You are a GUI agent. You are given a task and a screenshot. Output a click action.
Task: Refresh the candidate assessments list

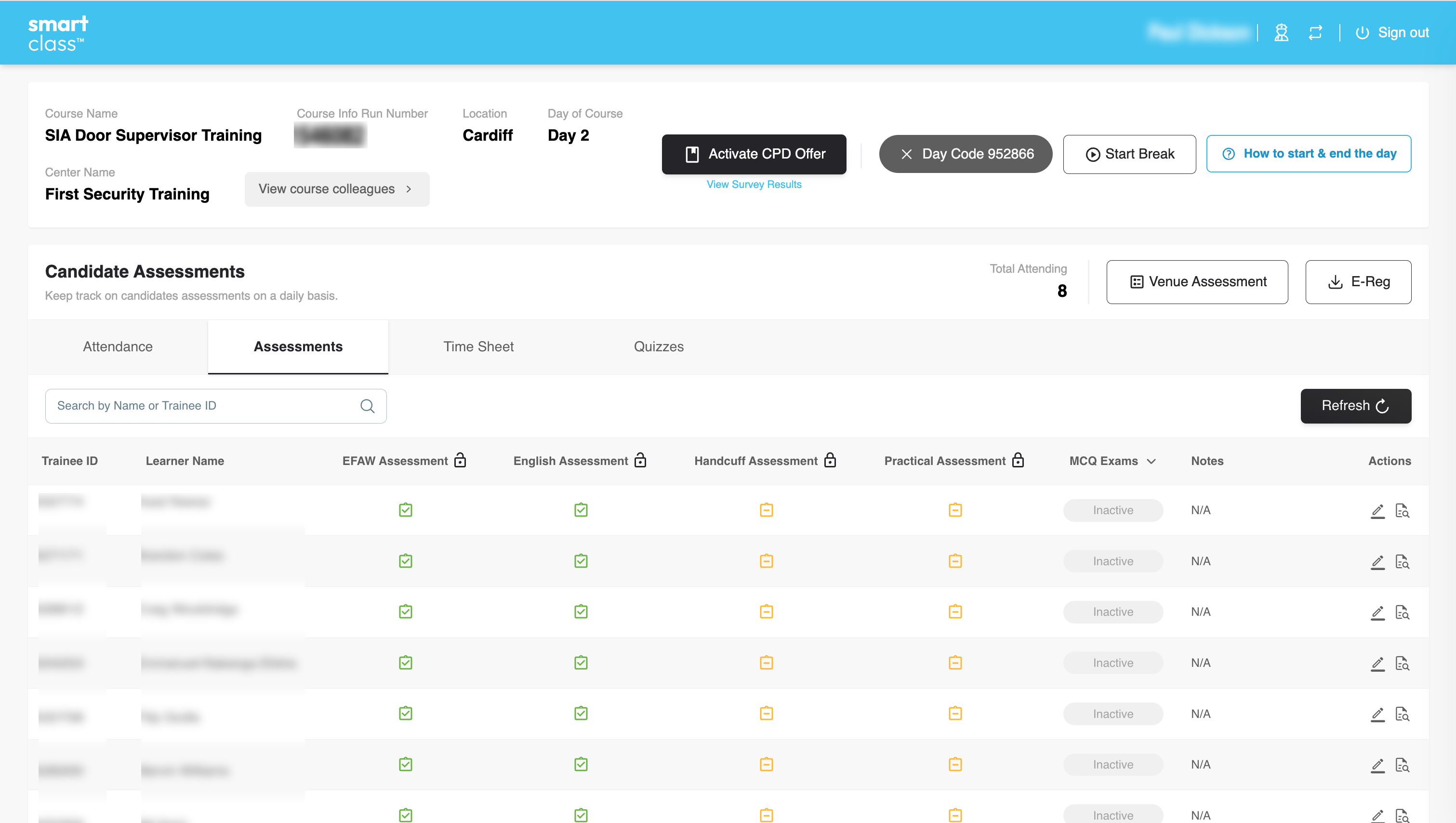pyautogui.click(x=1355, y=406)
